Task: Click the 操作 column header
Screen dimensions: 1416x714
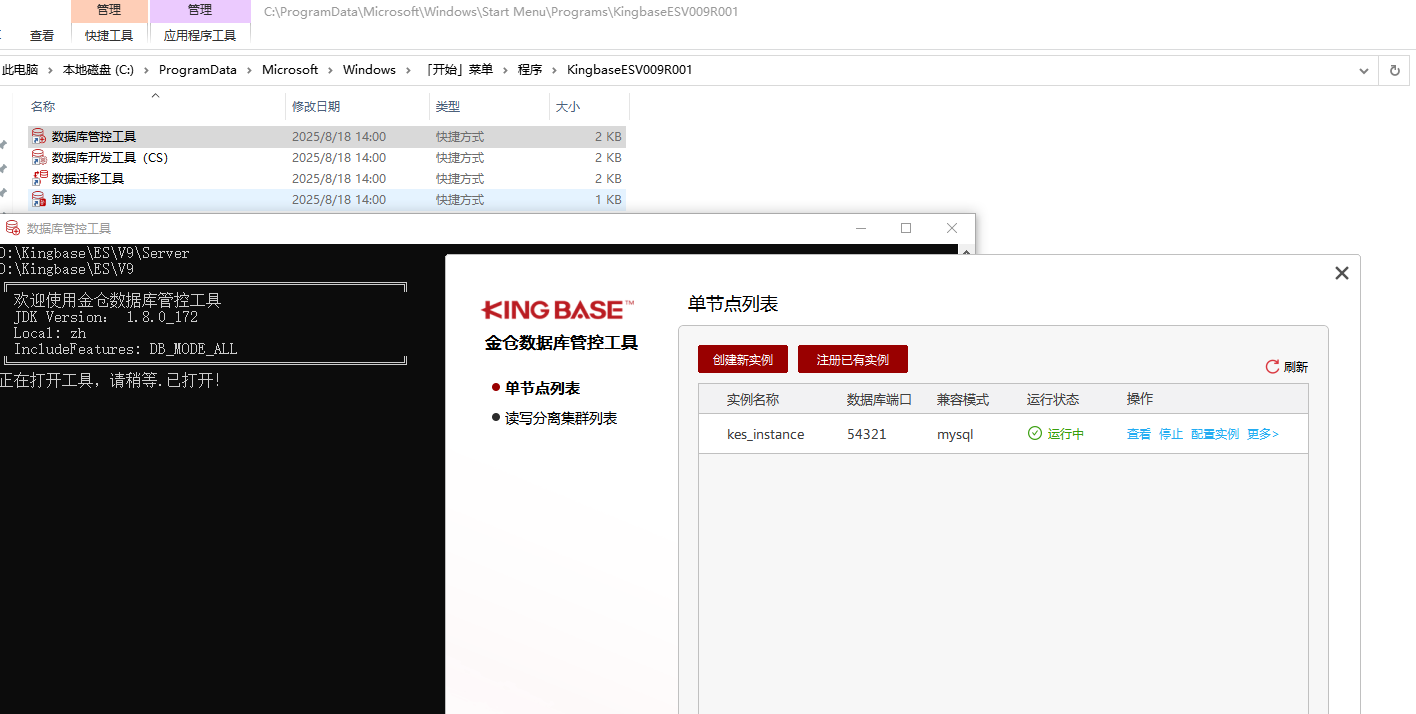Action: coord(1140,399)
